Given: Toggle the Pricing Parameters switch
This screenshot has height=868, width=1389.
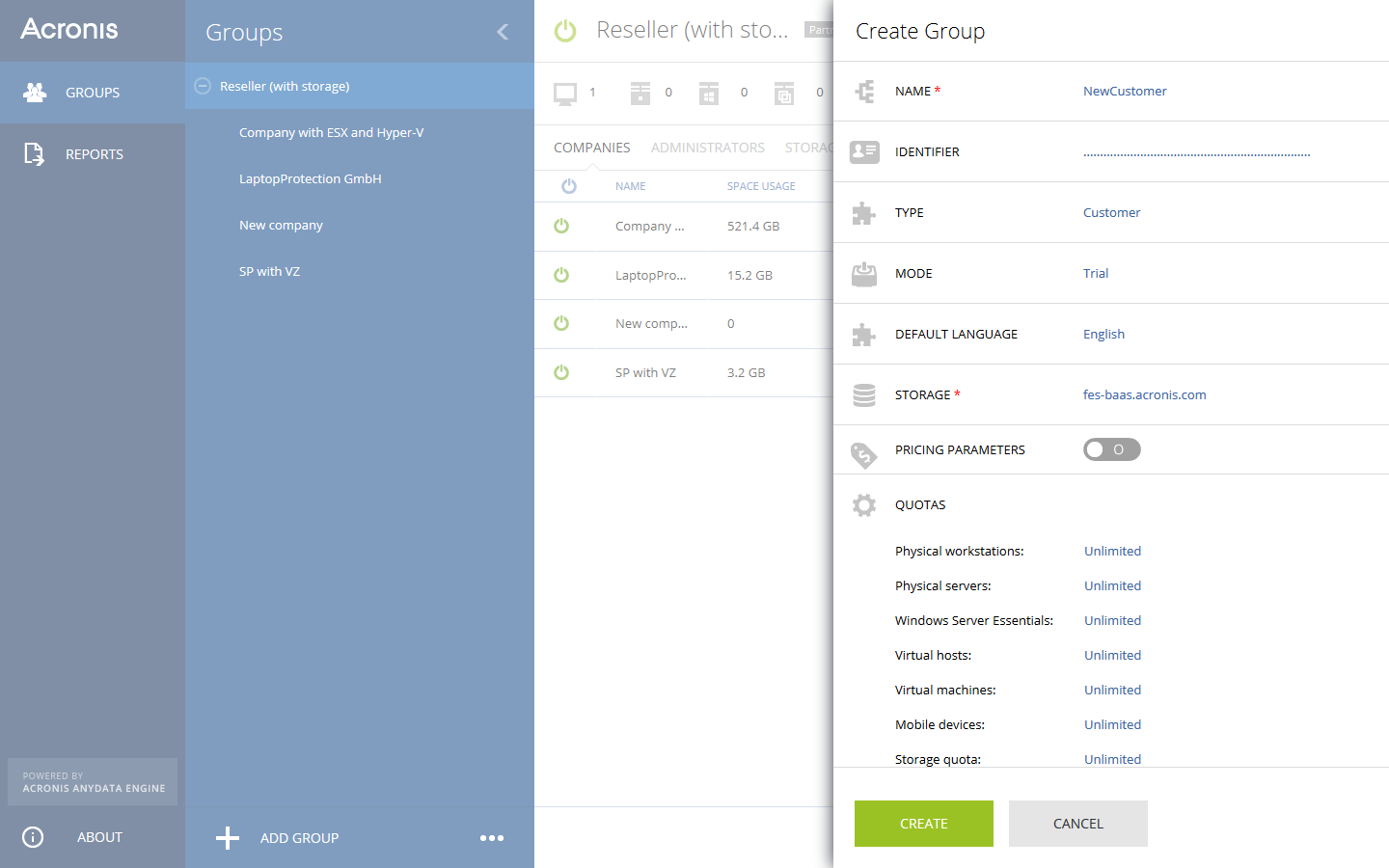Looking at the screenshot, I should pos(1111,449).
